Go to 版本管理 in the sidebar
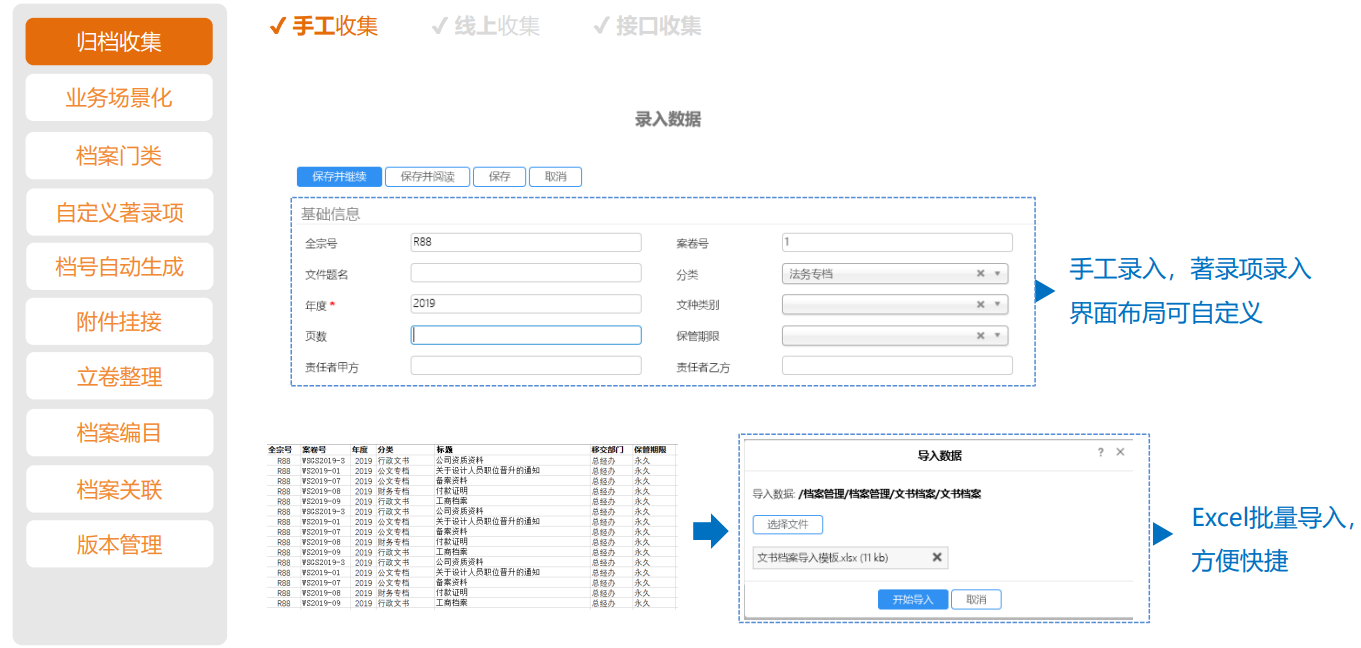1361x648 pixels. tap(119, 545)
